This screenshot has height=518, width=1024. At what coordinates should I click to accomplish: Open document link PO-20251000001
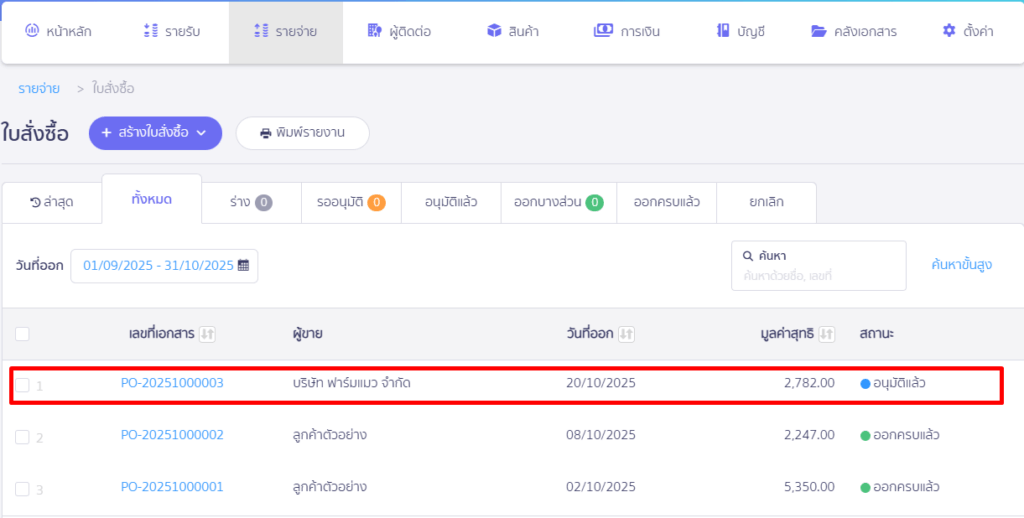pos(172,487)
